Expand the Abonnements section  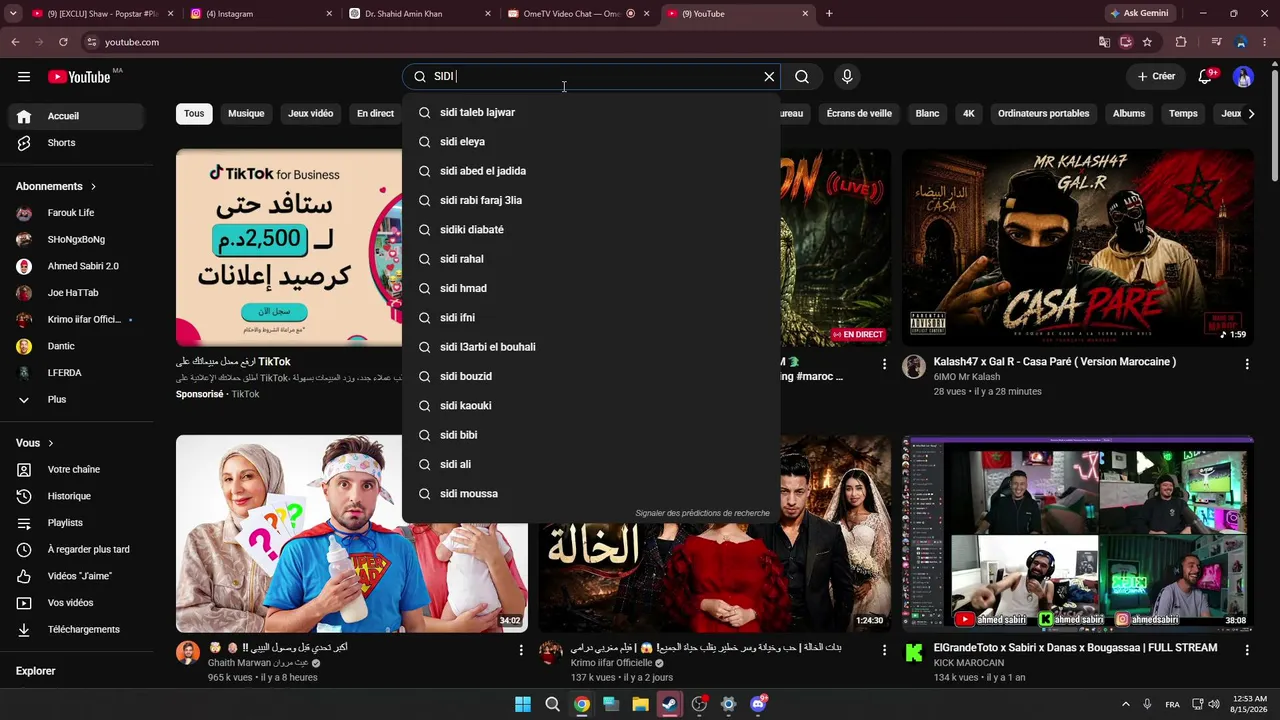tap(56, 186)
